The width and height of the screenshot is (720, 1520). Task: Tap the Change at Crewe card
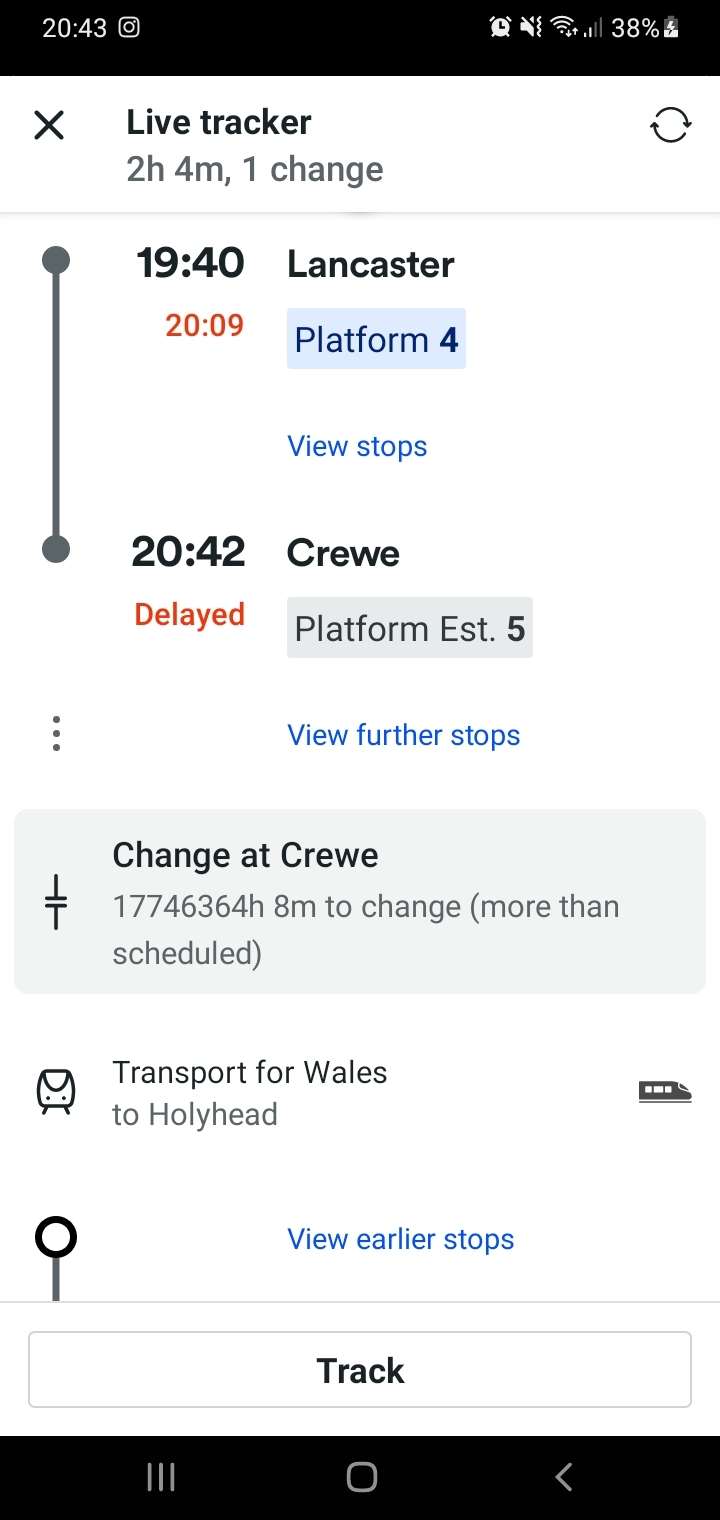(x=360, y=901)
